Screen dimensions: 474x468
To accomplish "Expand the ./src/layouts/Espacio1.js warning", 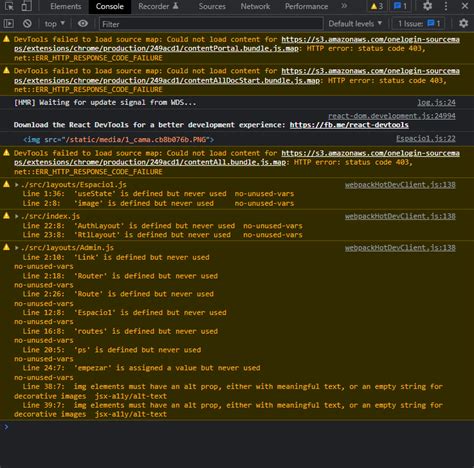I will pyautogui.click(x=17, y=184).
